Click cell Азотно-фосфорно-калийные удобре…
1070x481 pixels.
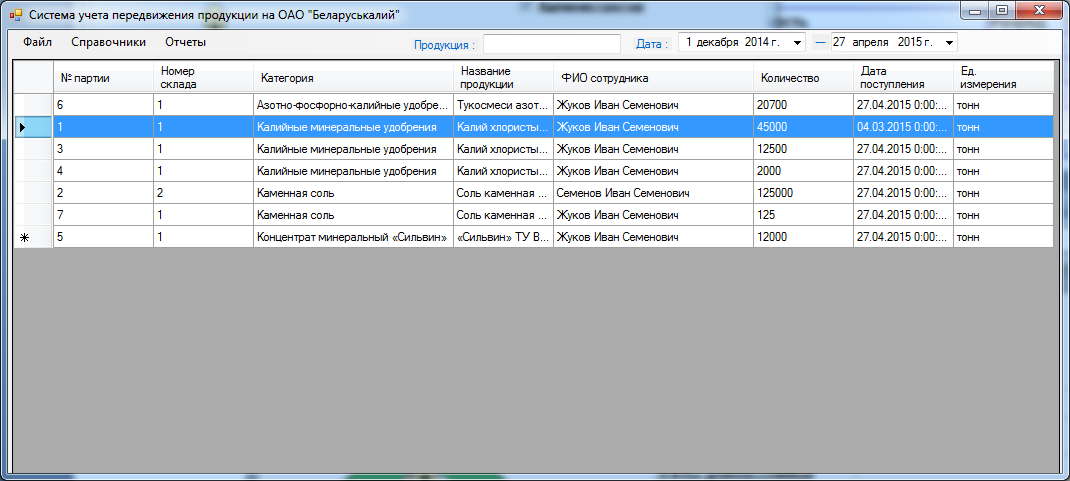point(353,105)
